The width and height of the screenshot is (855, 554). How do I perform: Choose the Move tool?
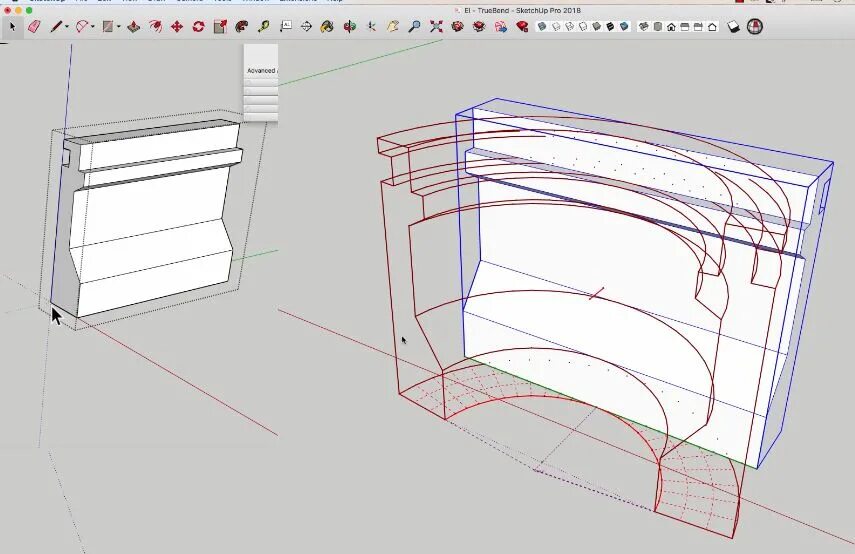[x=177, y=26]
